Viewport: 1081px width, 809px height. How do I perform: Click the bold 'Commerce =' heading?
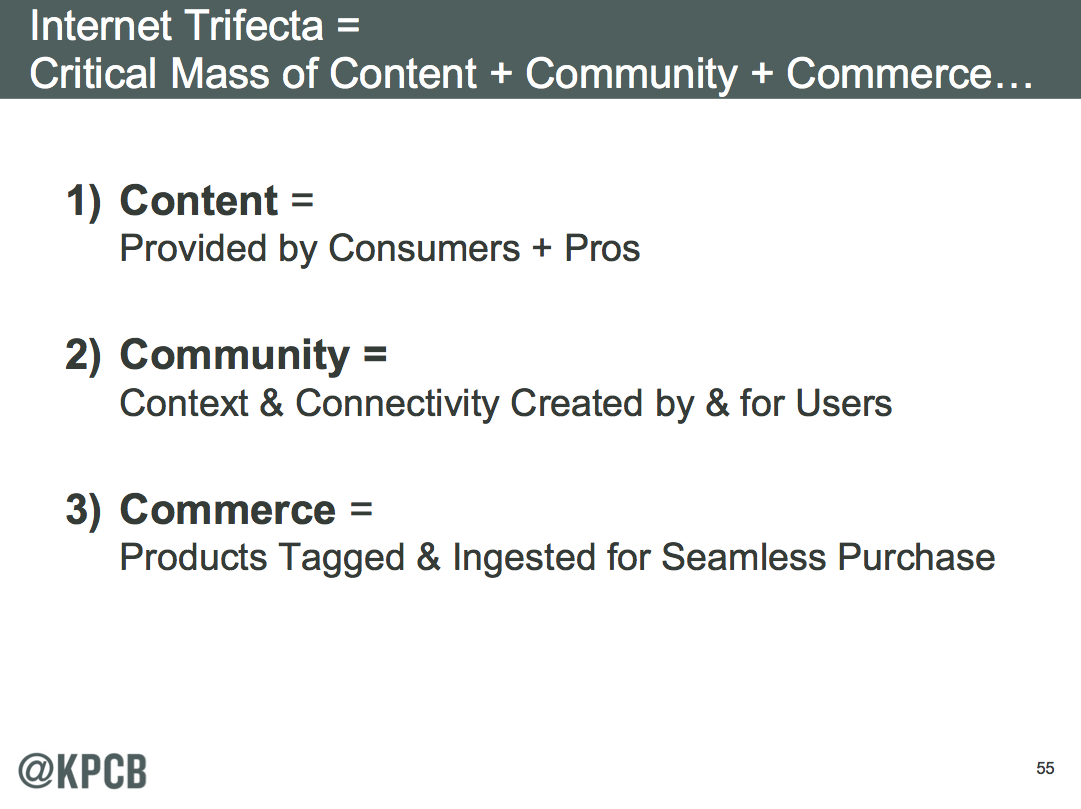pos(246,510)
